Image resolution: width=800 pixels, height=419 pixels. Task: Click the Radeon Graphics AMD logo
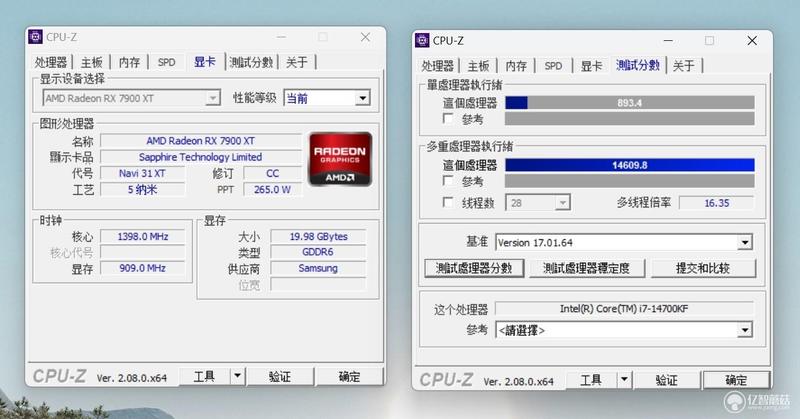coord(340,159)
